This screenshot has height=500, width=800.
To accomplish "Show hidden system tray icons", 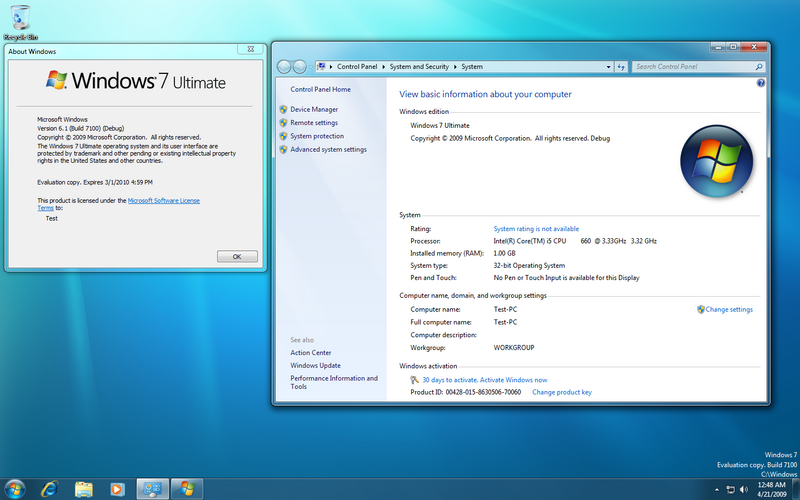I will tap(719, 488).
